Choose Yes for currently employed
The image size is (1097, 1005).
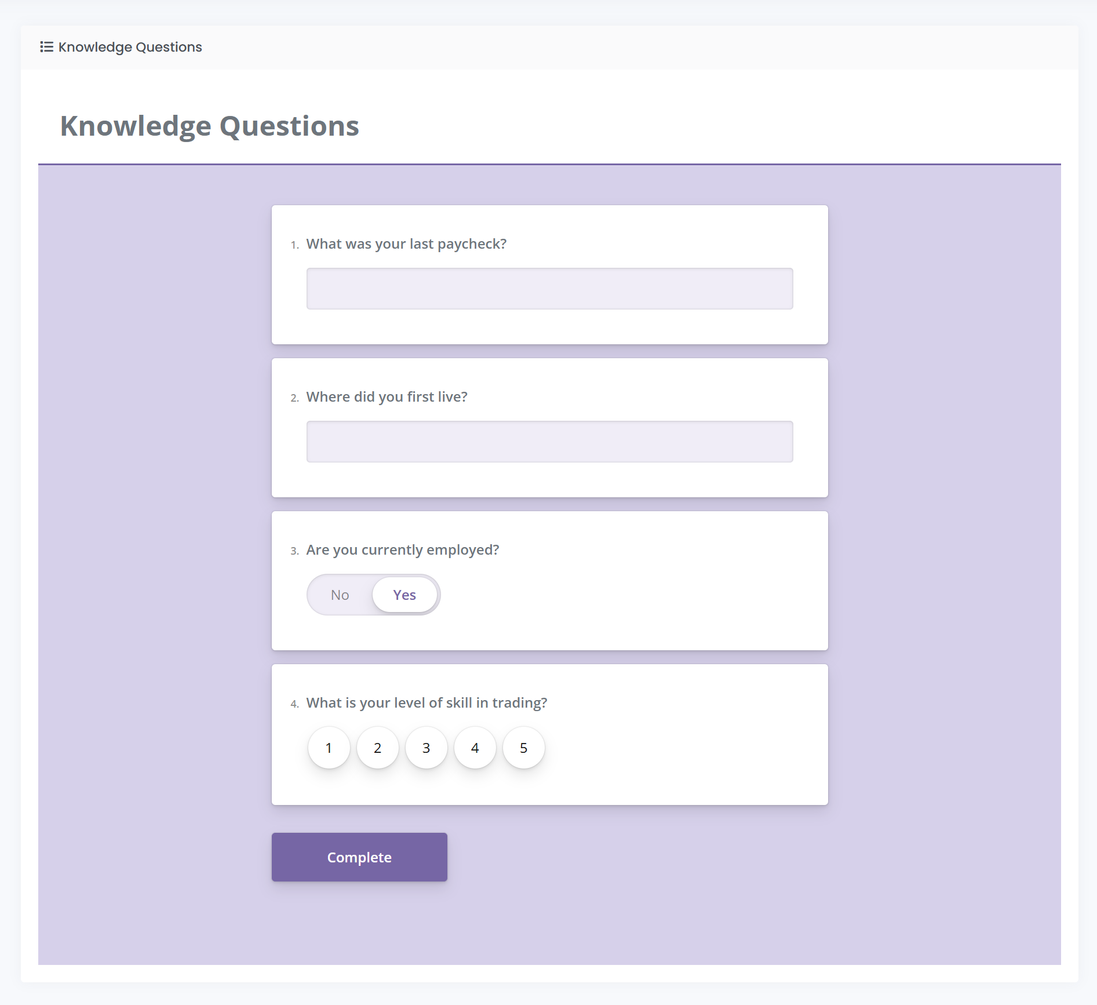(404, 595)
